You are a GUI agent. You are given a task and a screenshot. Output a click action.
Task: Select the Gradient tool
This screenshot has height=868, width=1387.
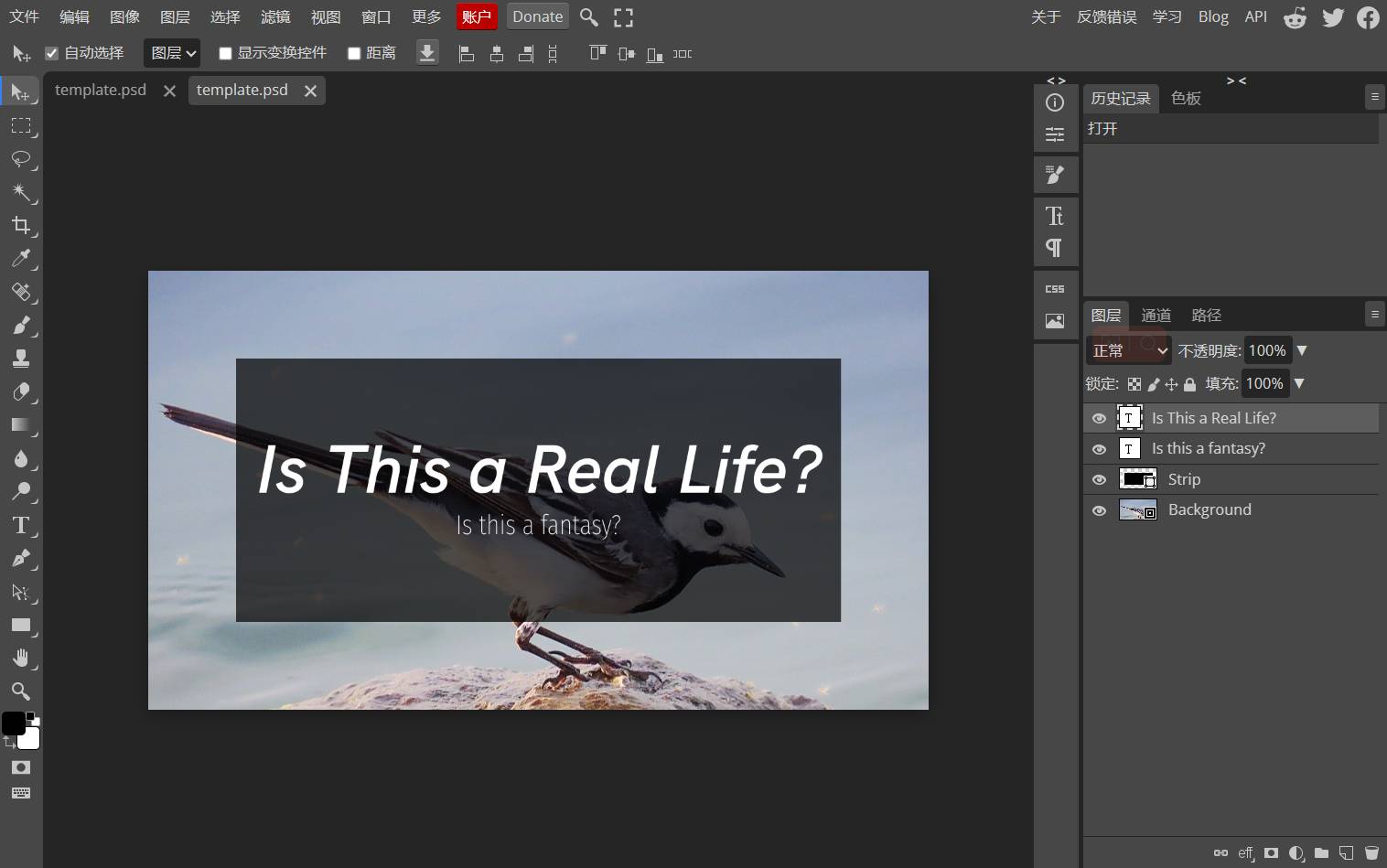[20, 425]
